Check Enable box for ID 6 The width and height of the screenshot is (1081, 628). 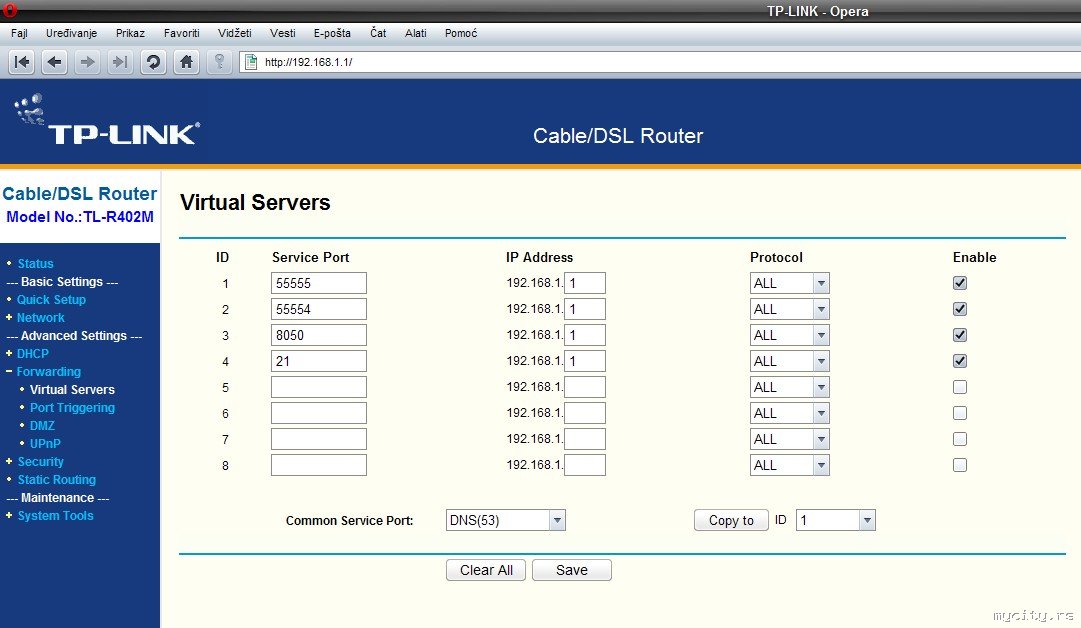click(960, 413)
